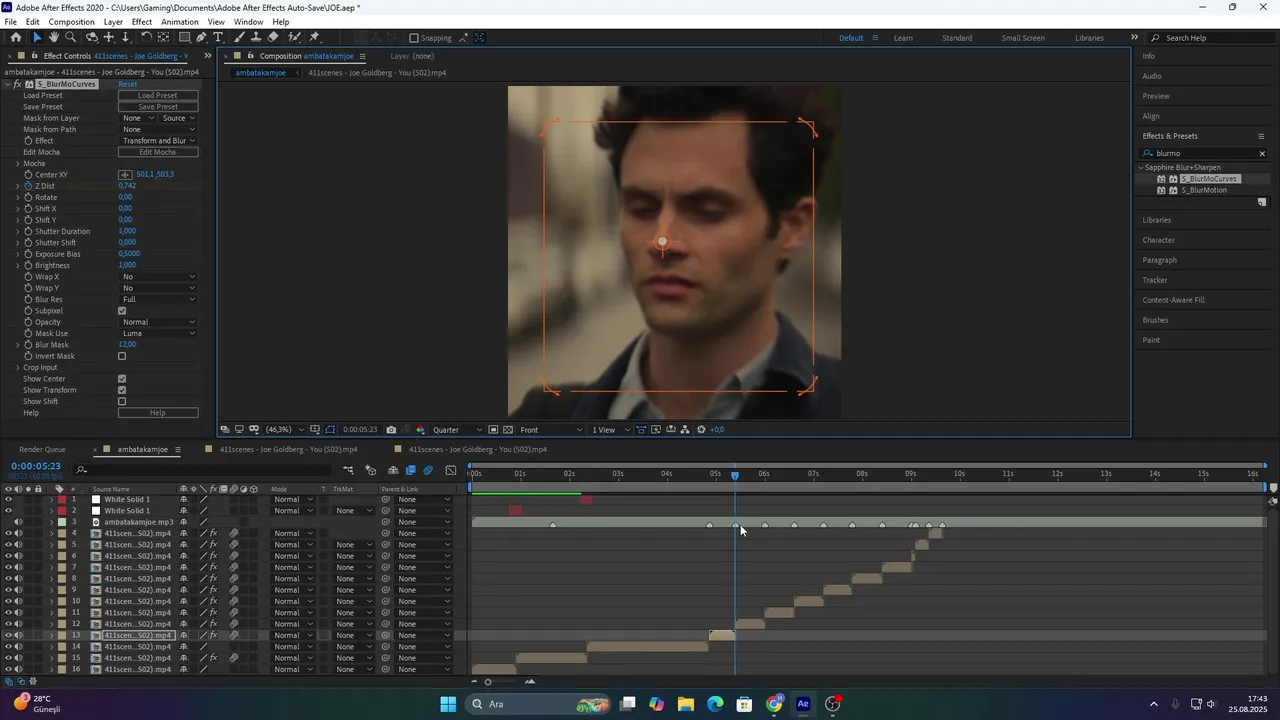Viewport: 1280px width, 720px height.
Task: Open the Mask Use Luma dropdown
Action: pyautogui.click(x=158, y=333)
